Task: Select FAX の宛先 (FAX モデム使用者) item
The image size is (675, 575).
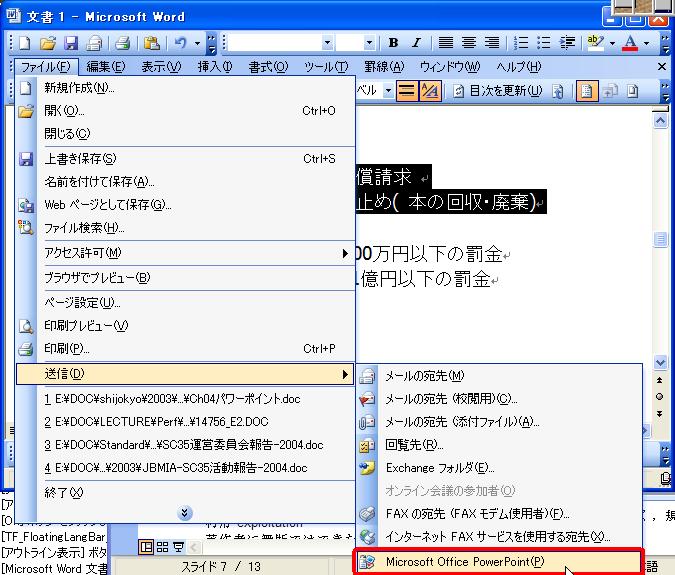Action: [499, 514]
